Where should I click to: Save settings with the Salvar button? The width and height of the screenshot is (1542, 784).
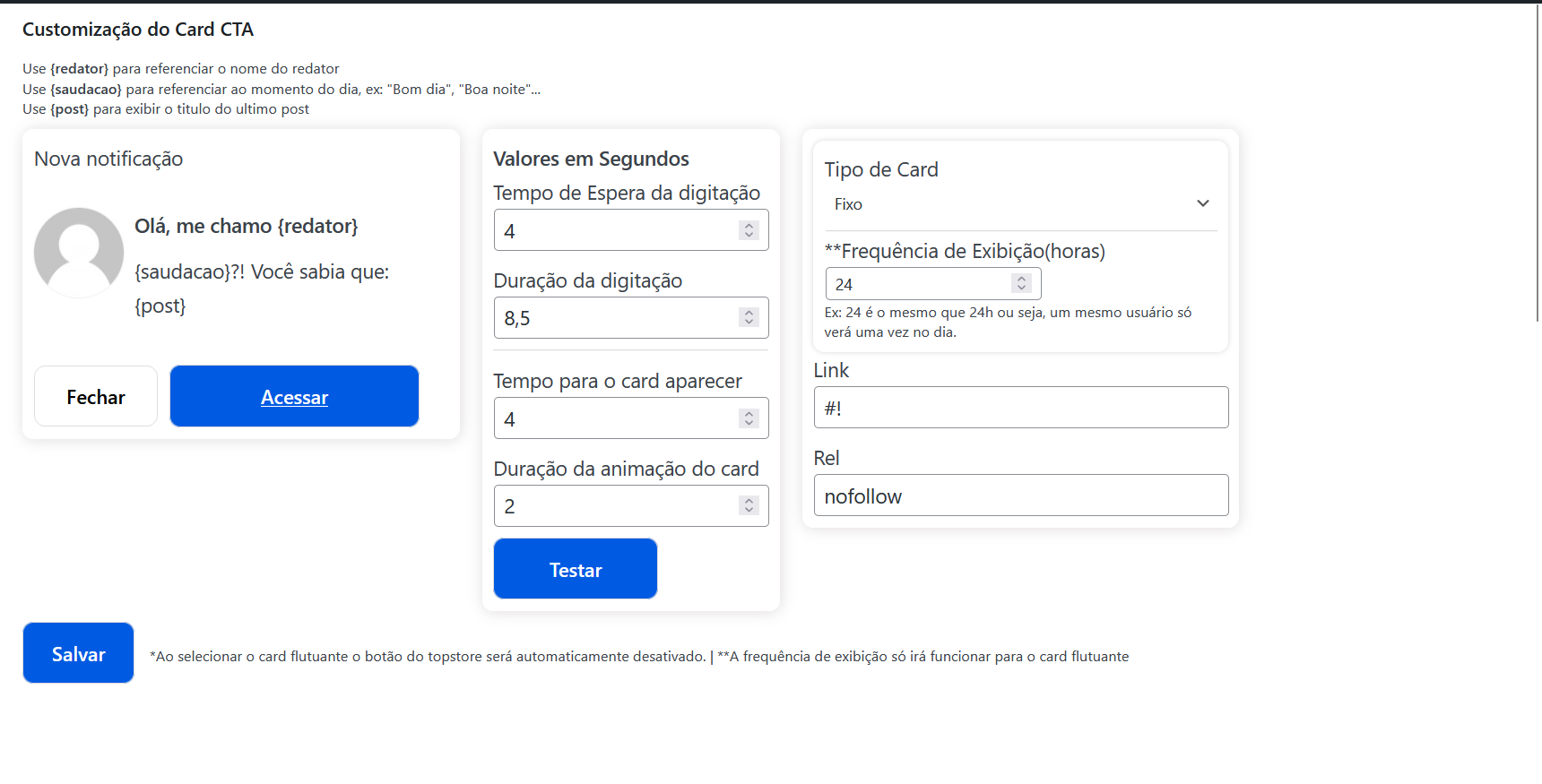(79, 653)
